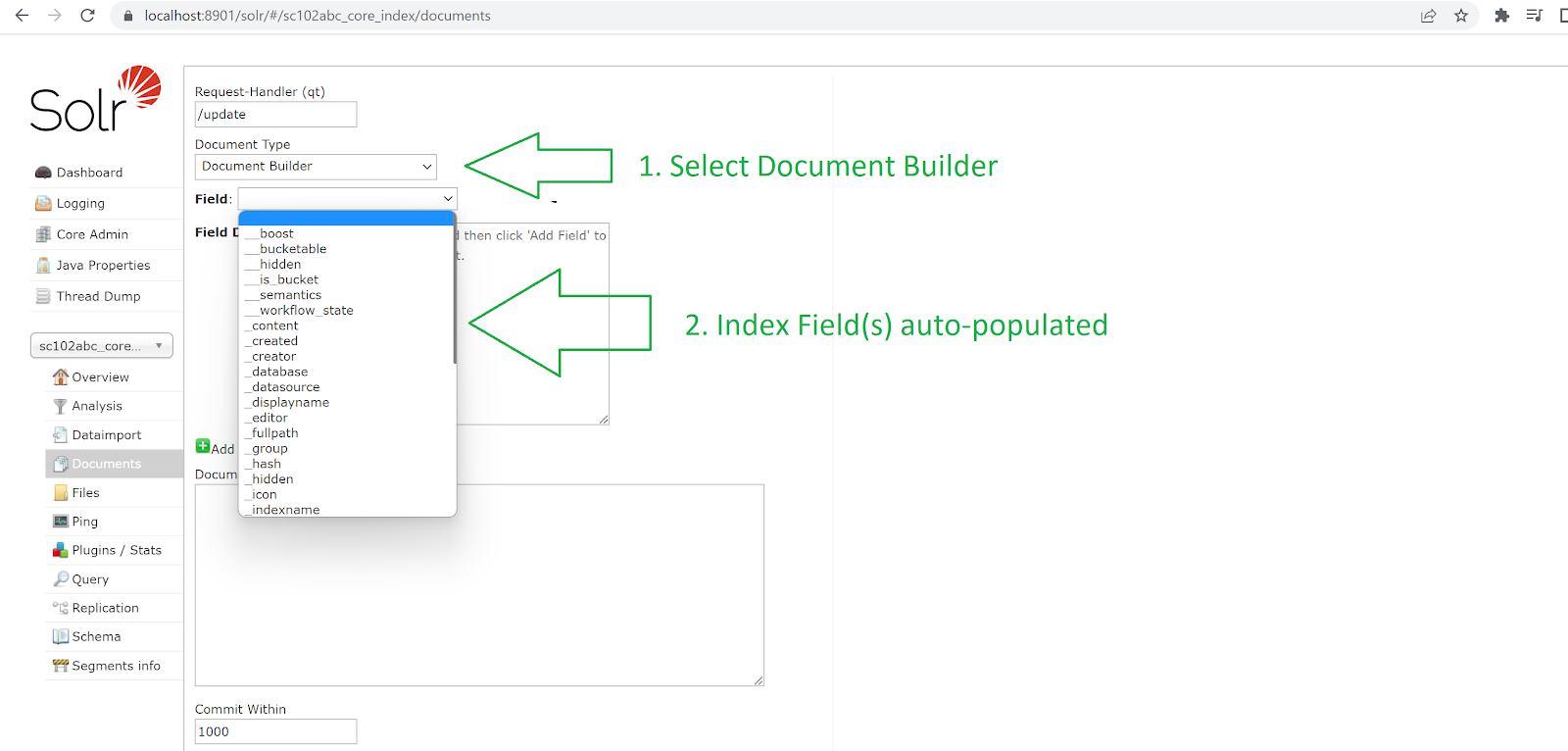Select _icon field option
This screenshot has width=1568, height=751.
(x=347, y=494)
